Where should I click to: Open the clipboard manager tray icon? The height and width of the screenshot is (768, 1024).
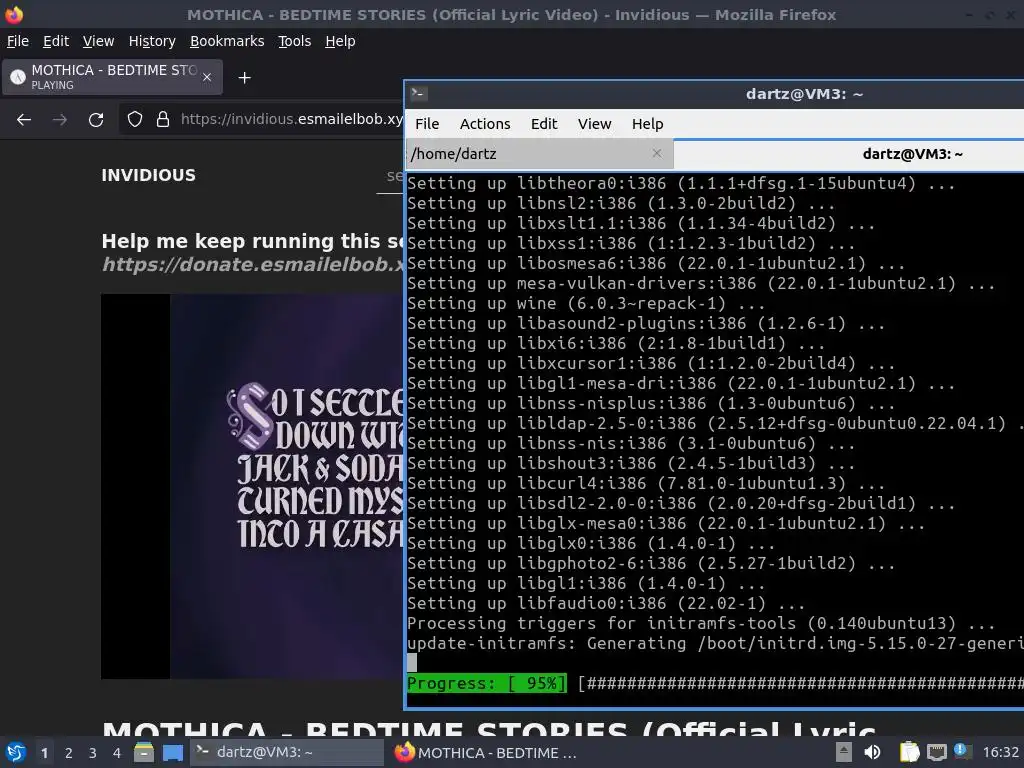[x=909, y=752]
